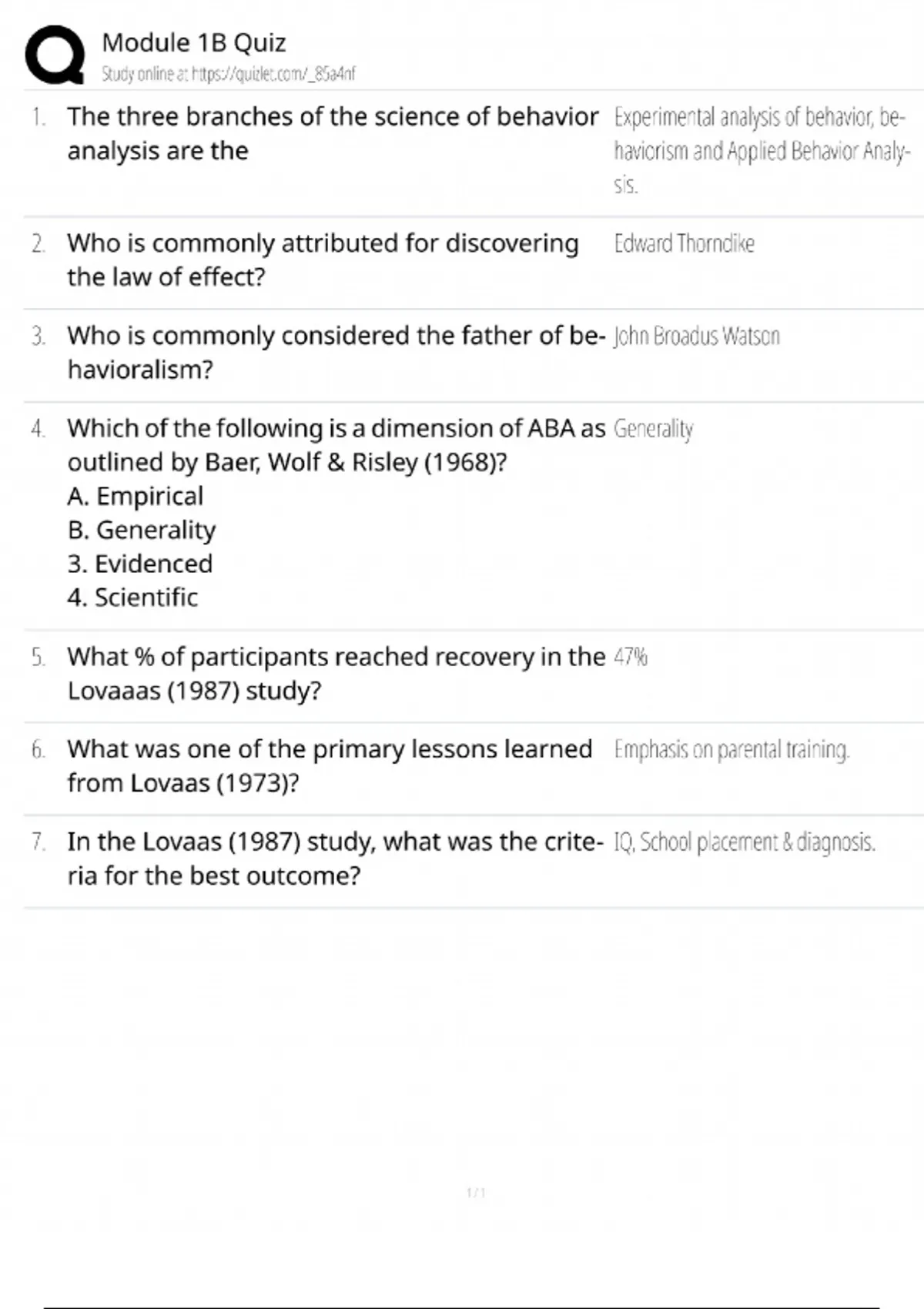Select the law of effect question text
Image resolution: width=924 pixels, height=1309 pixels.
coord(323,259)
